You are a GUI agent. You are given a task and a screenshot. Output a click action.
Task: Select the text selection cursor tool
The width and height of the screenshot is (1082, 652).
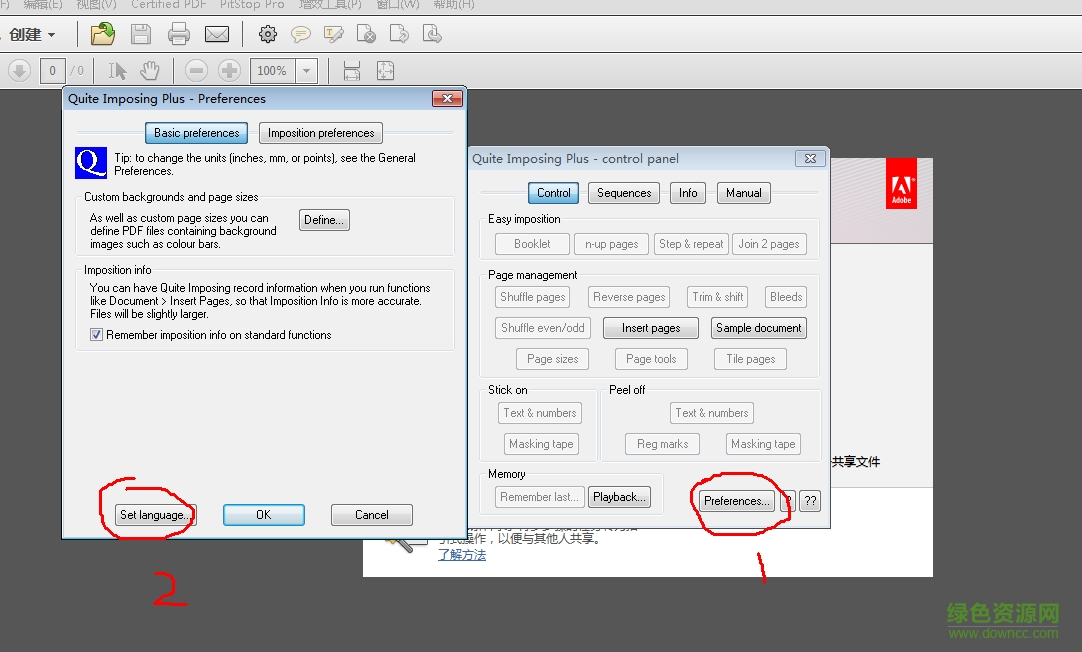(x=117, y=70)
